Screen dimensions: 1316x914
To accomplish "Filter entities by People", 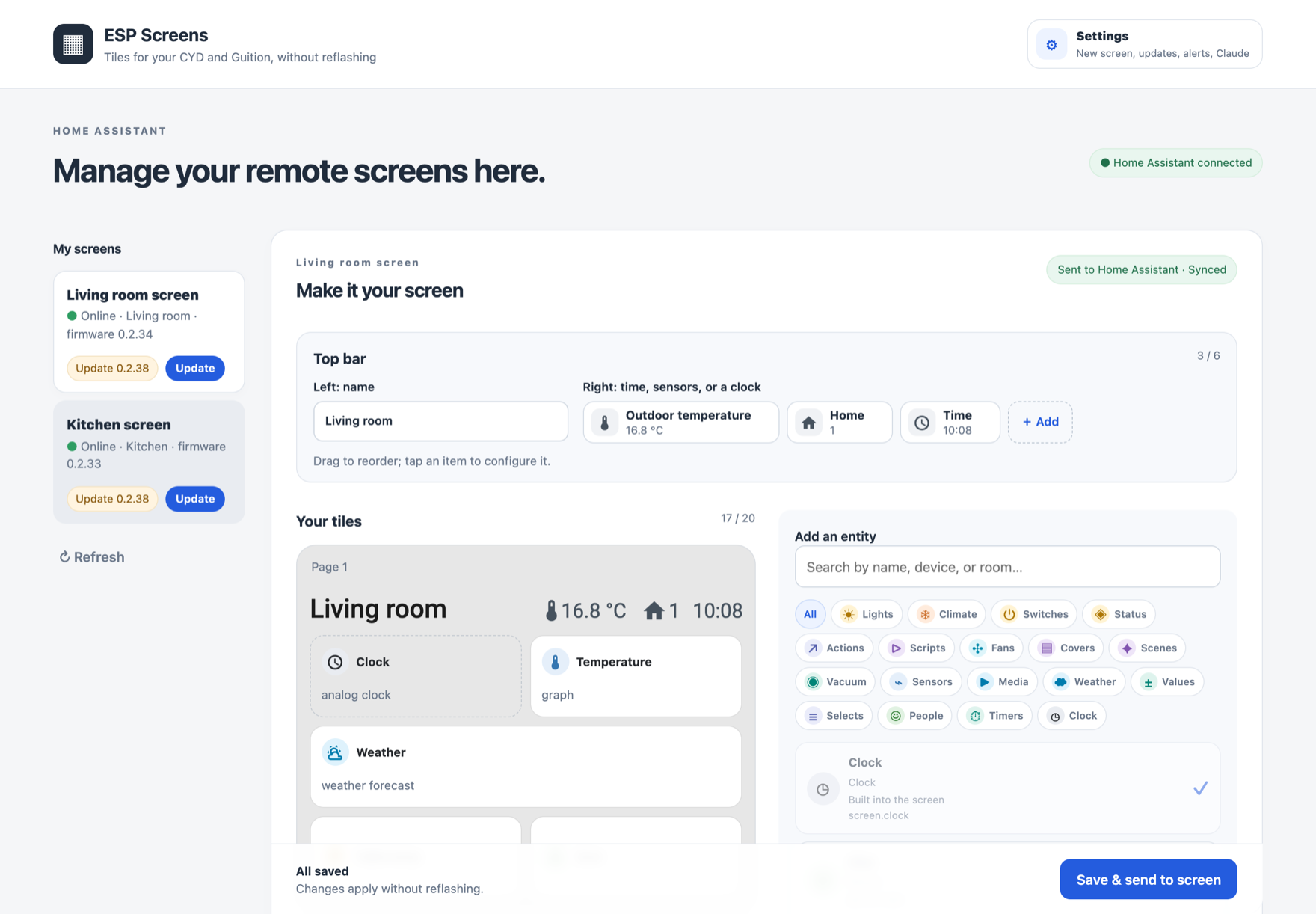I will [x=915, y=716].
